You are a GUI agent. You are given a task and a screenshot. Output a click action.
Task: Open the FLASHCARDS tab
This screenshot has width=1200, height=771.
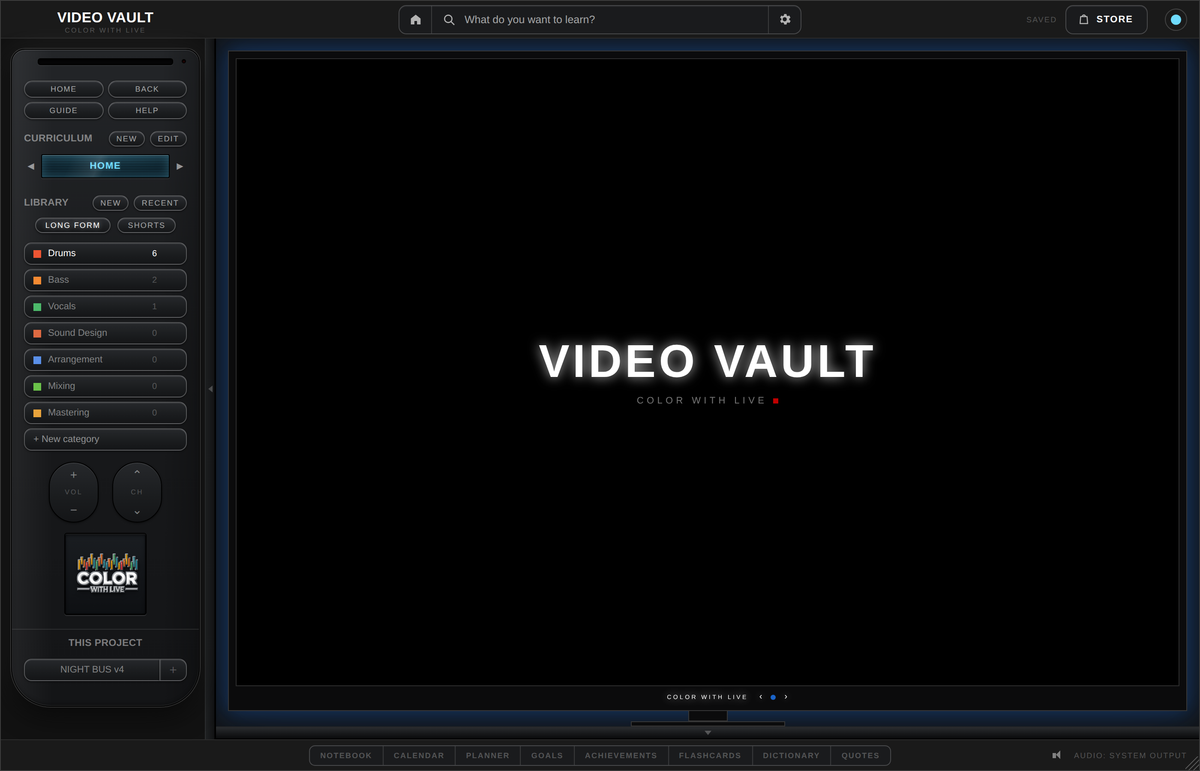[x=710, y=756]
